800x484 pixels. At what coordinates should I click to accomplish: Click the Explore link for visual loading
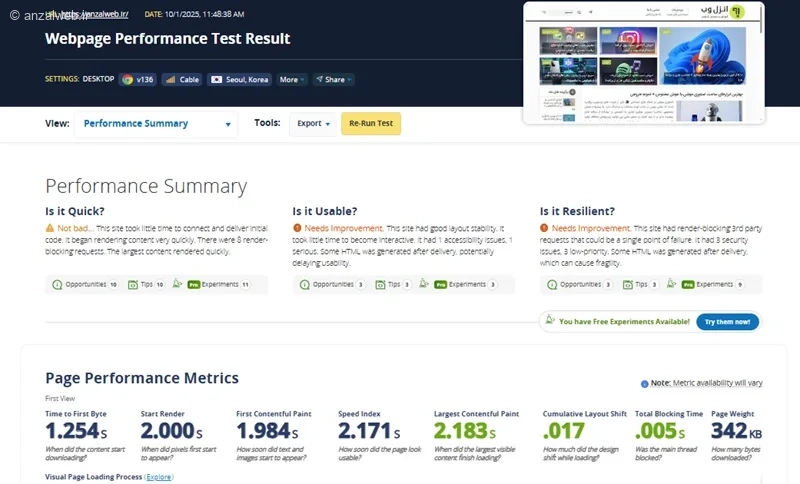coord(159,477)
